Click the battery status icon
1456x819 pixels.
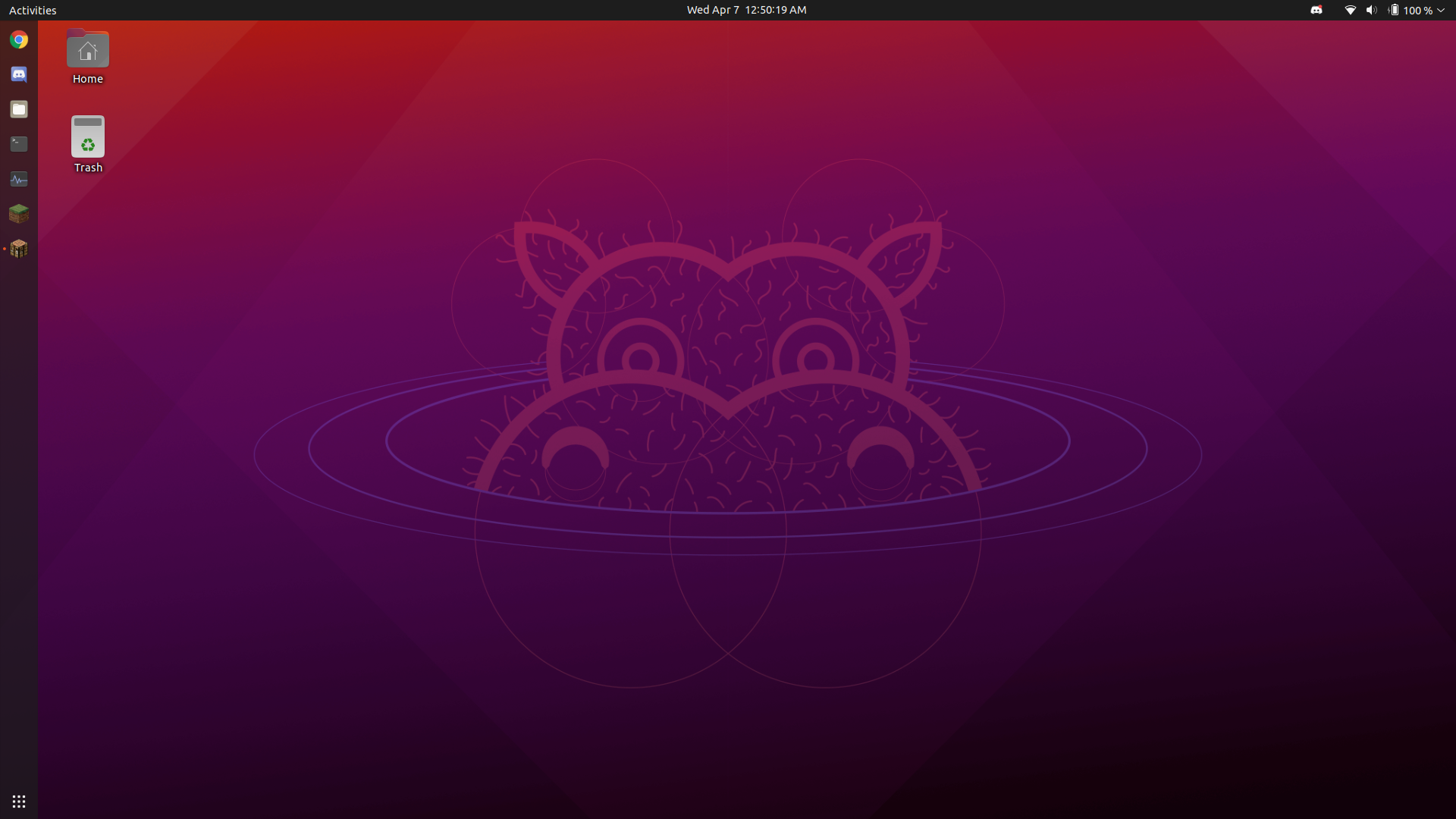click(1394, 10)
